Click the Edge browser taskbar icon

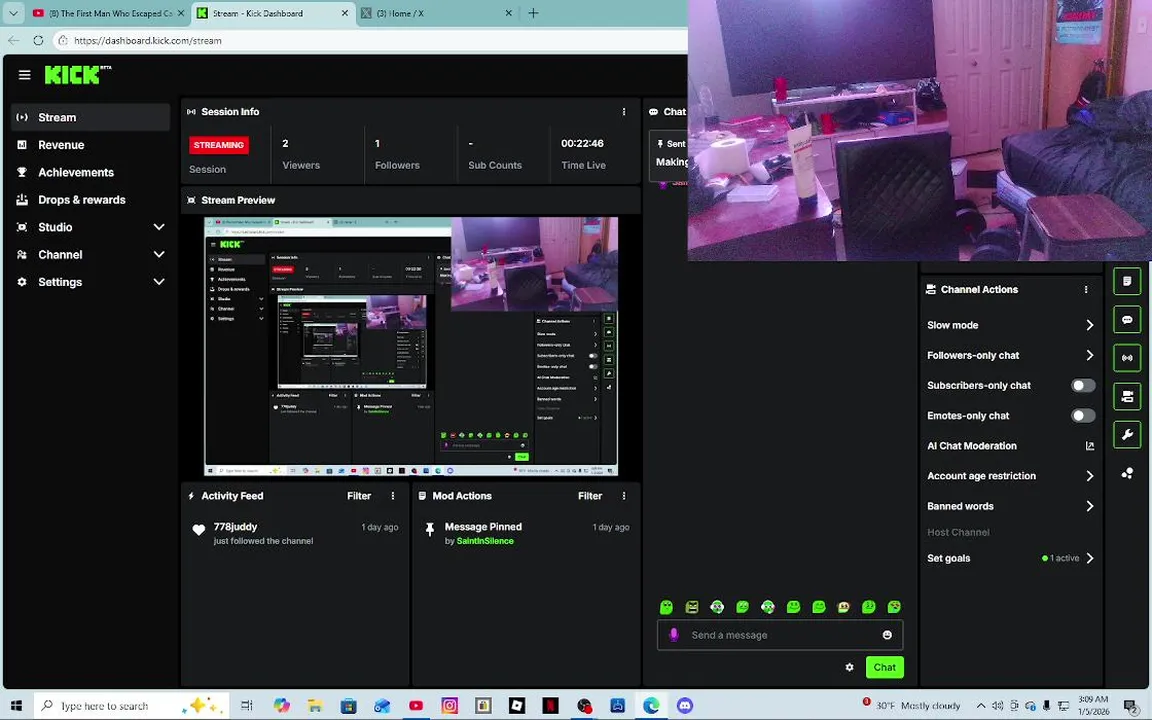coord(651,705)
